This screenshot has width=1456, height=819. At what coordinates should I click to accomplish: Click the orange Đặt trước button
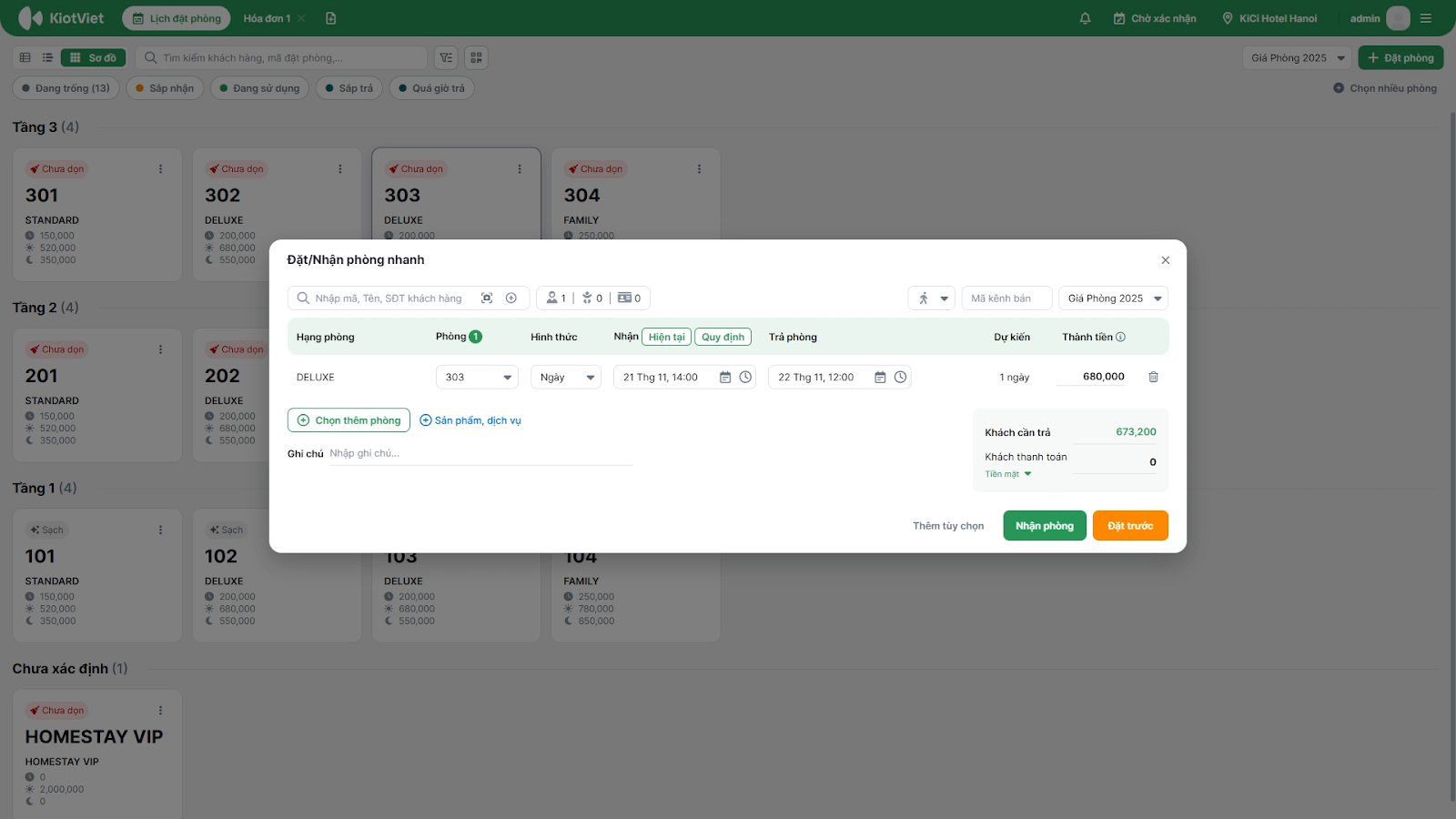1130,526
